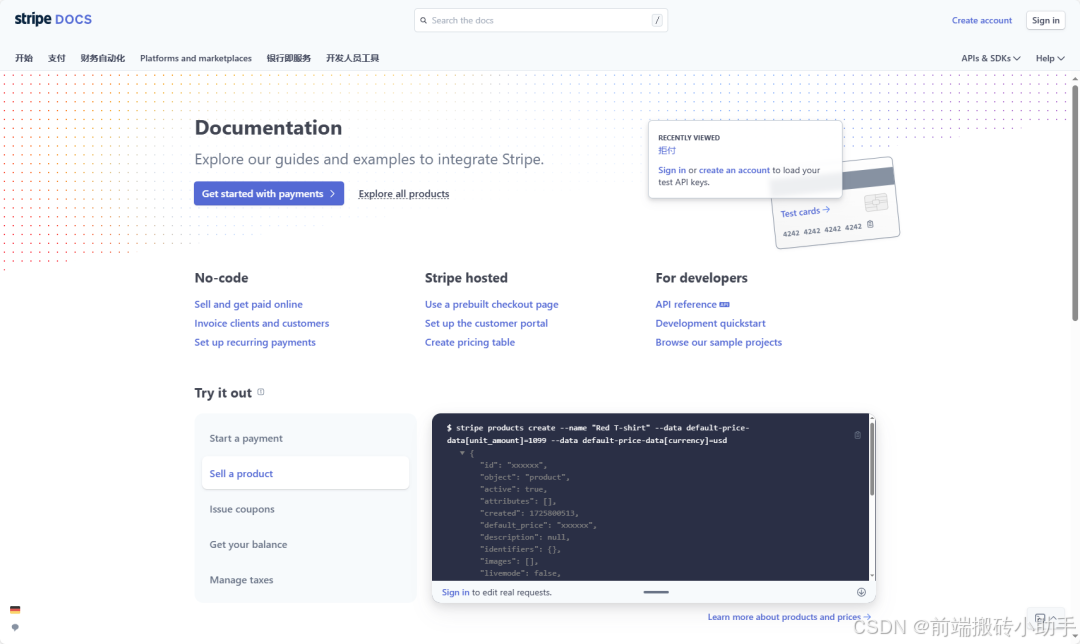The width and height of the screenshot is (1080, 644).
Task: Click the code panel scroll up arrow
Action: tap(872, 418)
